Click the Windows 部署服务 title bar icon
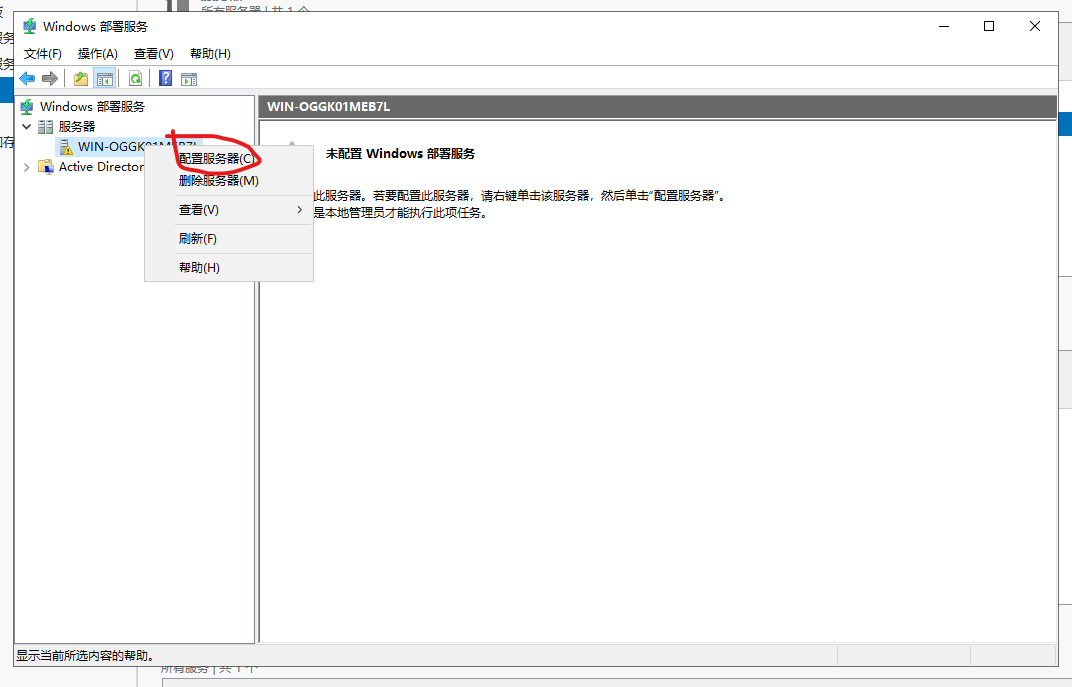Image resolution: width=1072 pixels, height=687 pixels. 29,27
